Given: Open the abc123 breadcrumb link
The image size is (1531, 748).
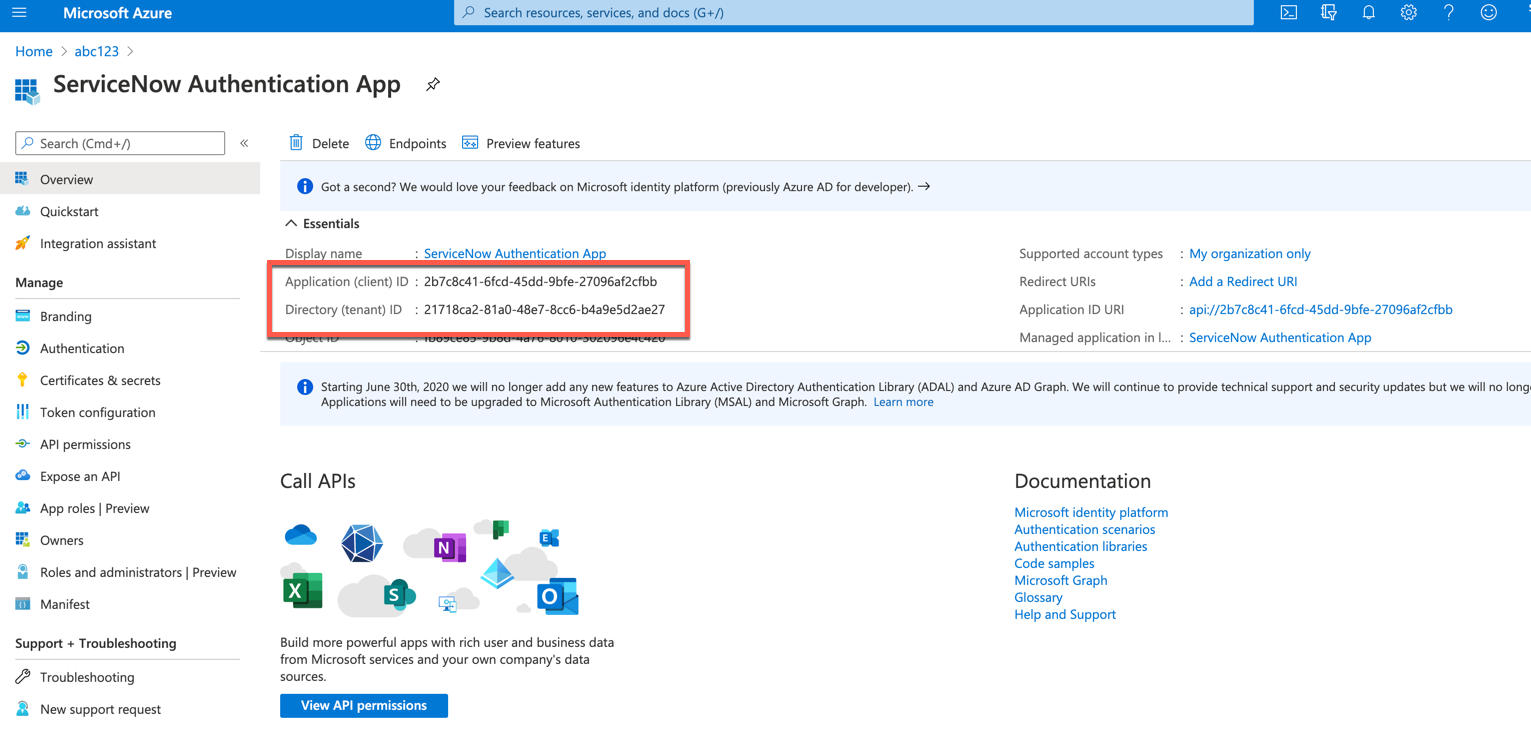Looking at the screenshot, I should pyautogui.click(x=96, y=51).
